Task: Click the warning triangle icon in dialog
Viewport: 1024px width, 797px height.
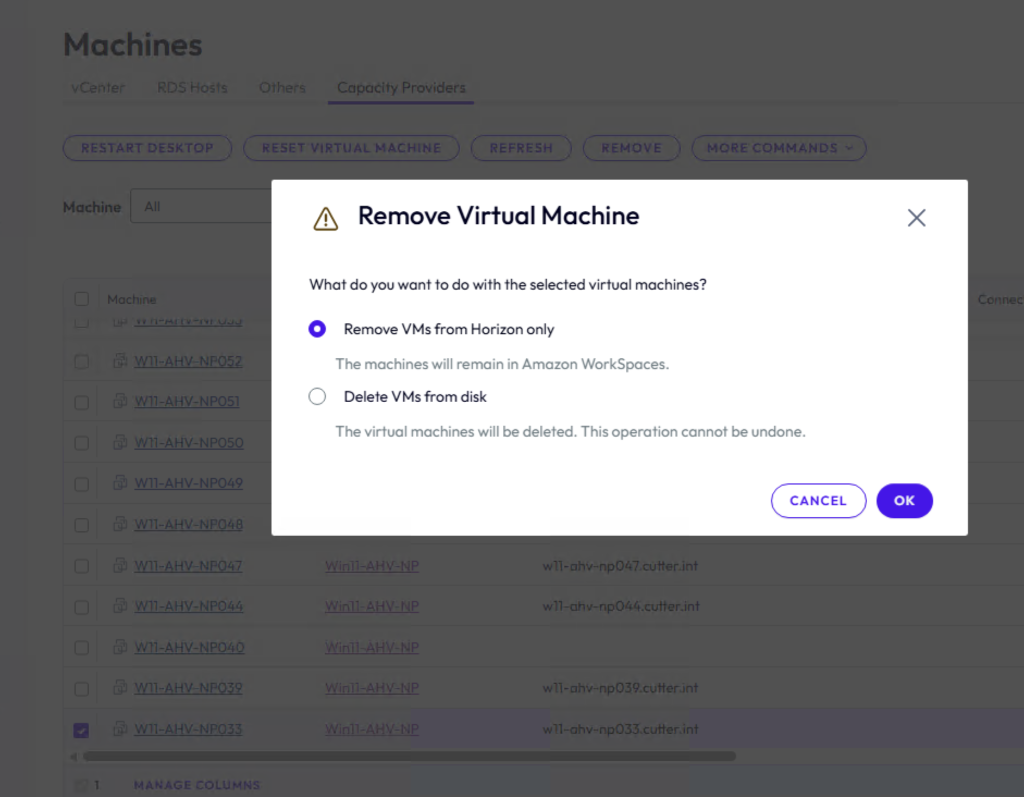Action: click(326, 218)
